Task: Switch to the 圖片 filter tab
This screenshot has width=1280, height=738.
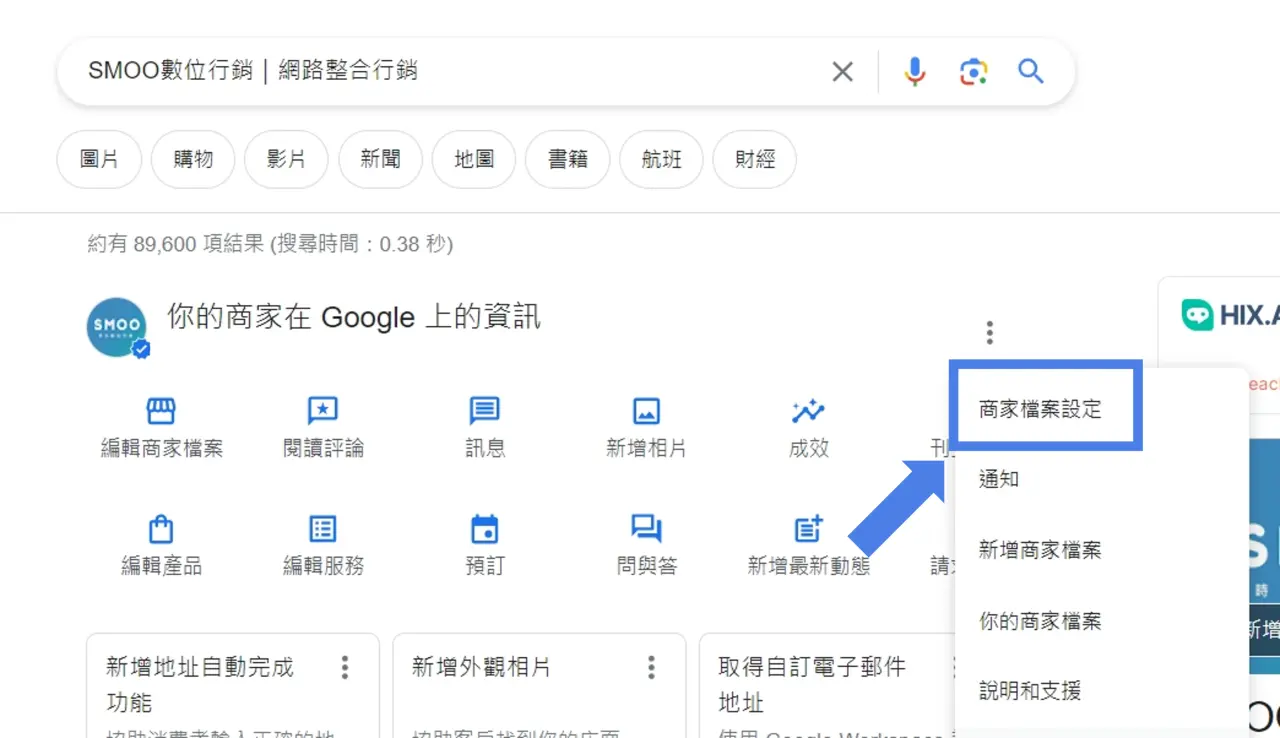Action: (x=99, y=159)
